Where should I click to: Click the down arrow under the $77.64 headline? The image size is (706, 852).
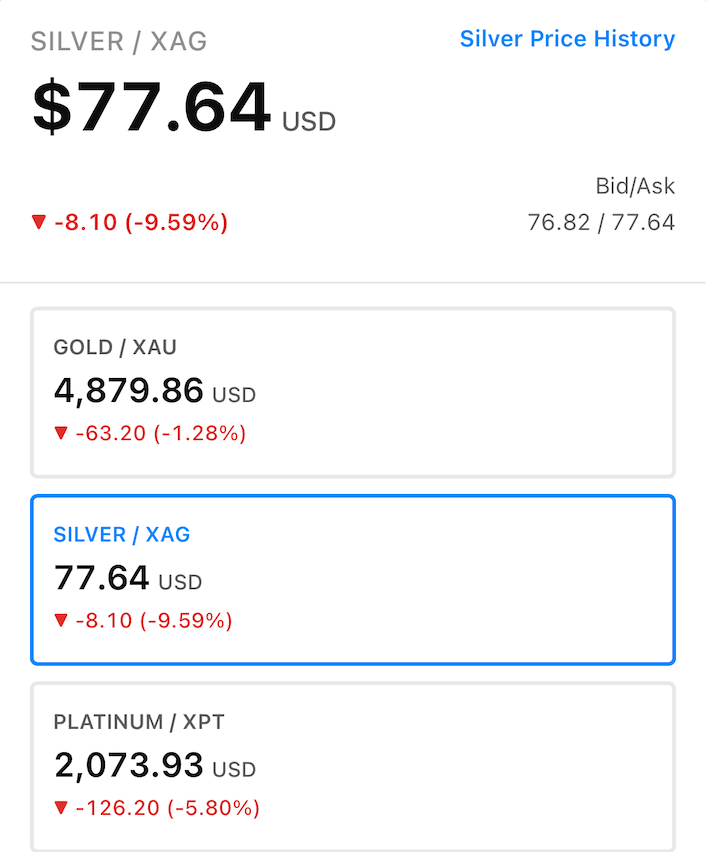(x=39, y=221)
